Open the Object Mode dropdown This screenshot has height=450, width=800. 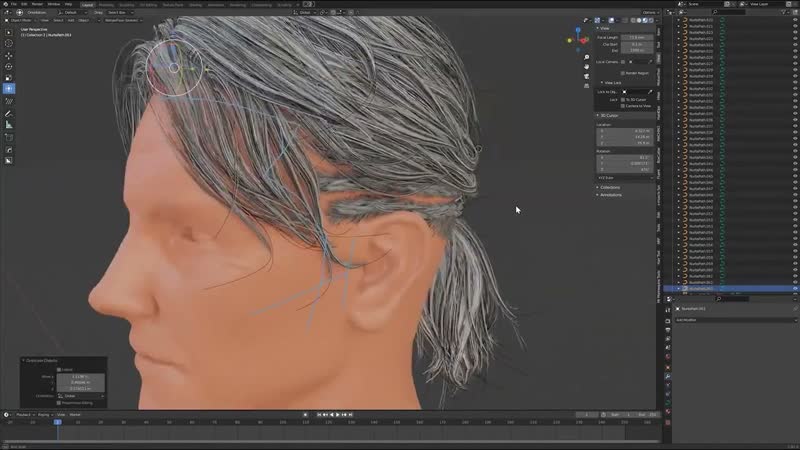pyautogui.click(x=20, y=20)
